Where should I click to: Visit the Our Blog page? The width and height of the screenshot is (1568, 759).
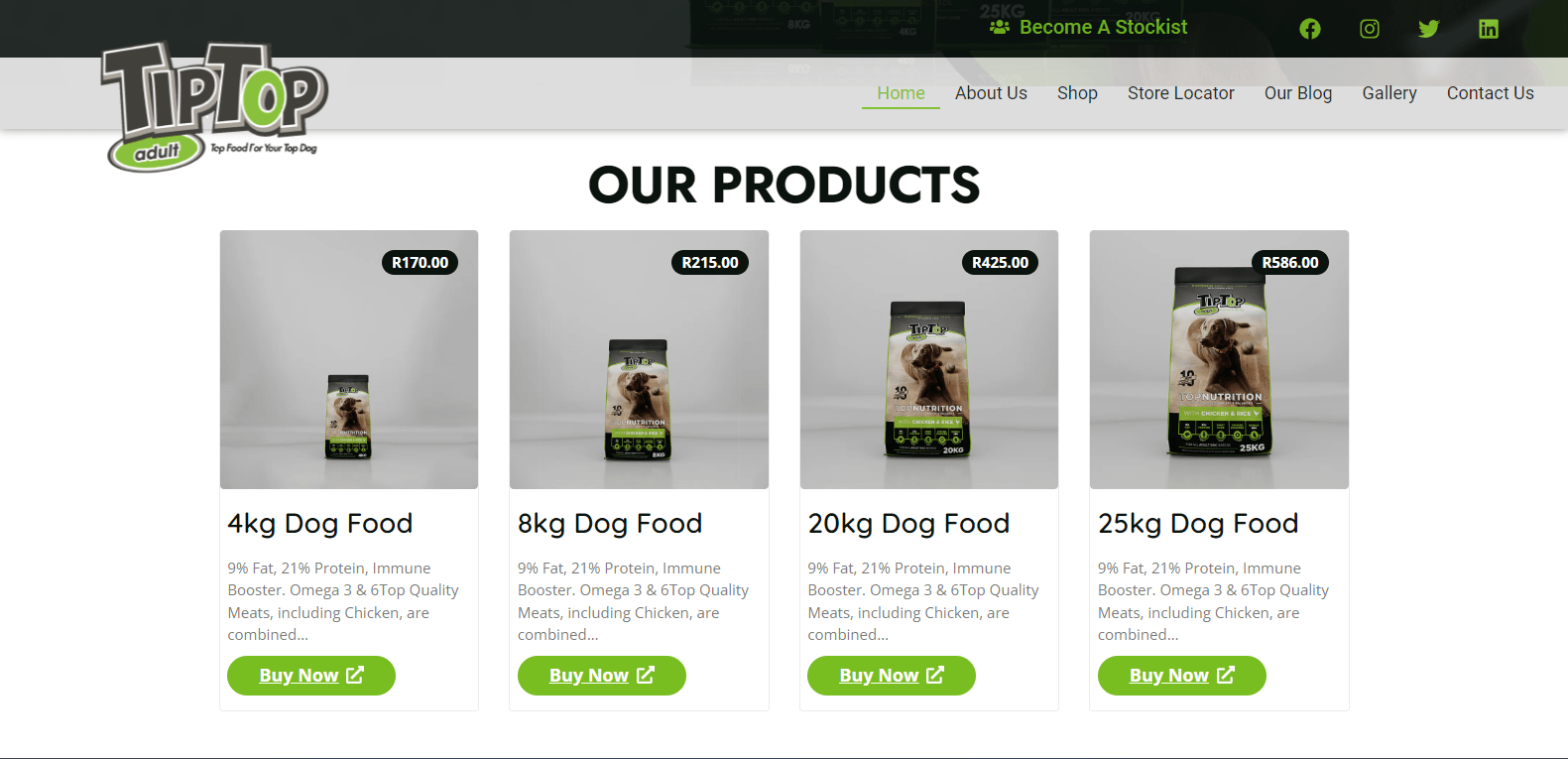tap(1297, 92)
